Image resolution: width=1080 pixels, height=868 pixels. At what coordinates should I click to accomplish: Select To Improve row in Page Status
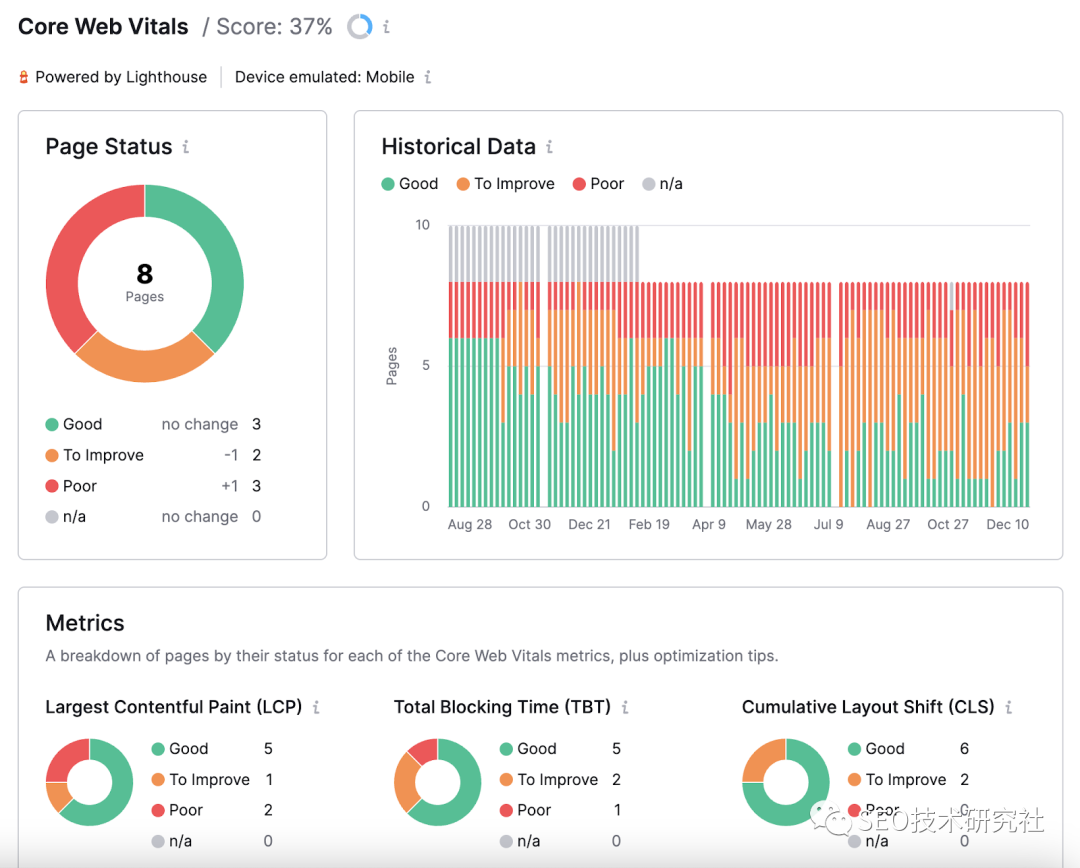pos(152,455)
